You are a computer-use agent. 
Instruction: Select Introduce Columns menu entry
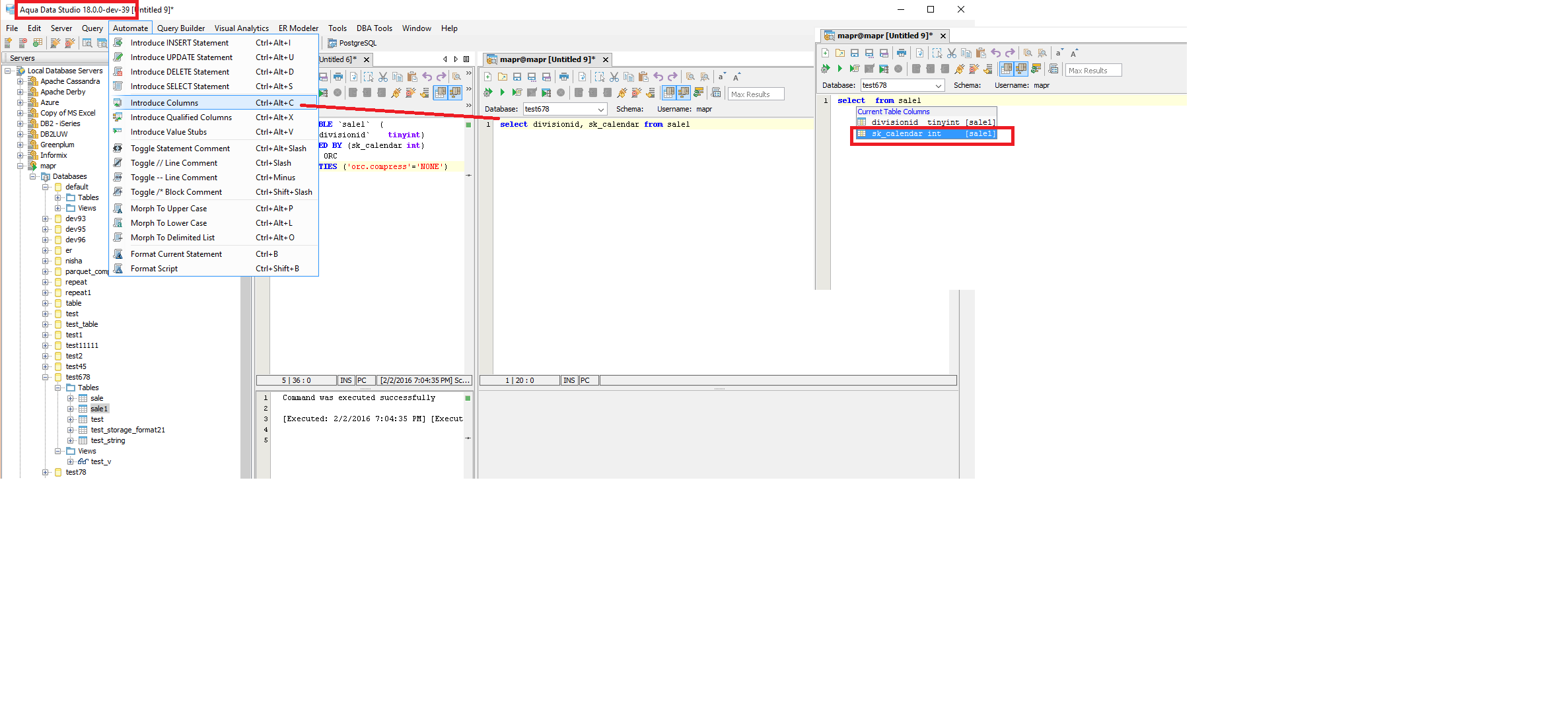coord(164,103)
